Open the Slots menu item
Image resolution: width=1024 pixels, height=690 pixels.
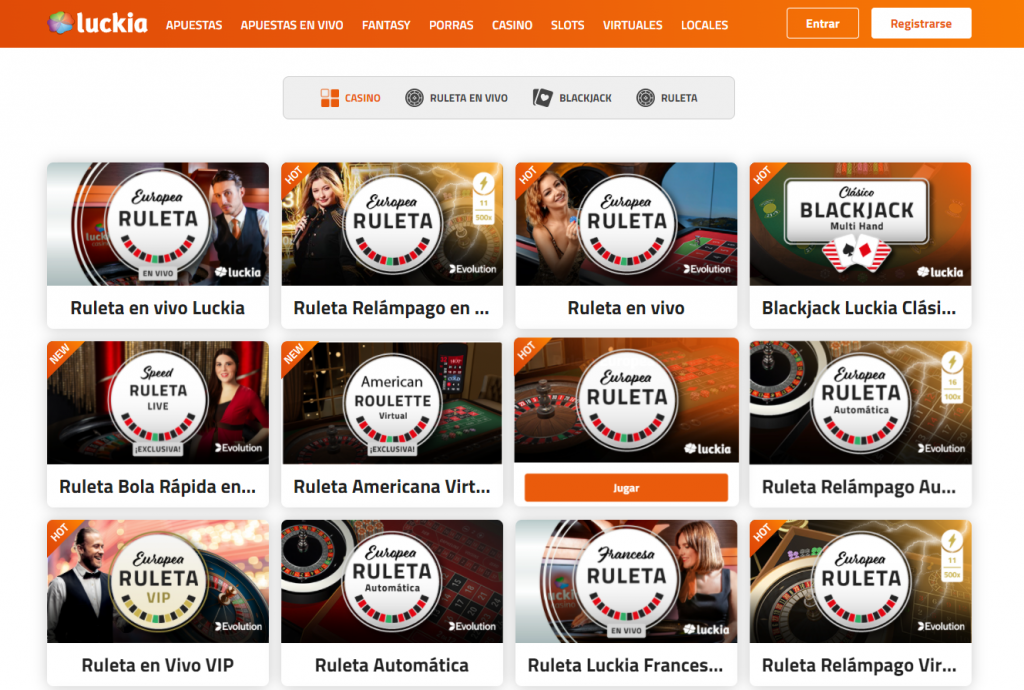click(x=568, y=25)
